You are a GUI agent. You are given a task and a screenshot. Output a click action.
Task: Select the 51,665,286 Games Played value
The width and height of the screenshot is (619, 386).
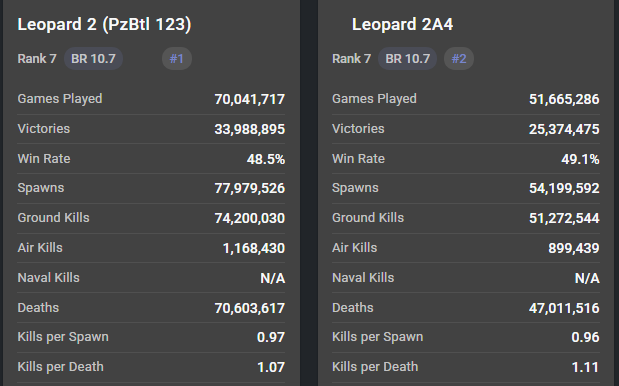[x=564, y=99]
